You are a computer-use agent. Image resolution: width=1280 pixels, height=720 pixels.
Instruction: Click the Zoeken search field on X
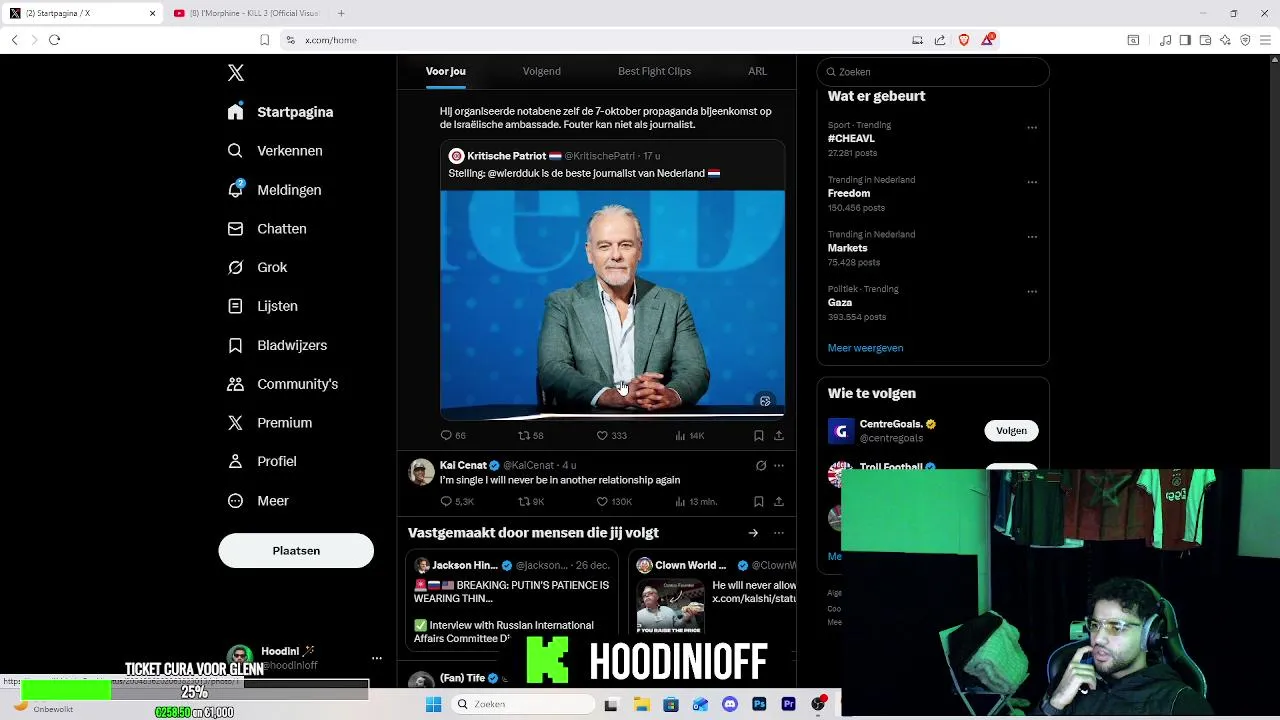(x=933, y=72)
